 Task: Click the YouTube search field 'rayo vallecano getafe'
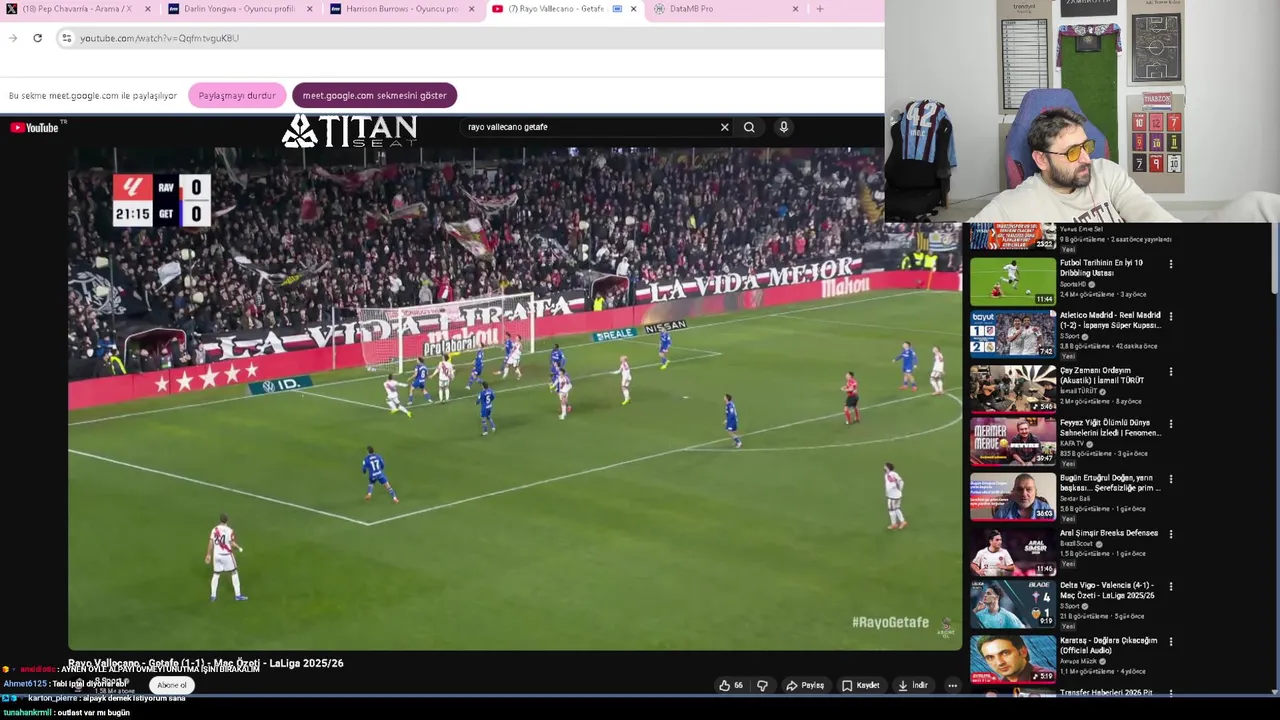click(x=590, y=127)
